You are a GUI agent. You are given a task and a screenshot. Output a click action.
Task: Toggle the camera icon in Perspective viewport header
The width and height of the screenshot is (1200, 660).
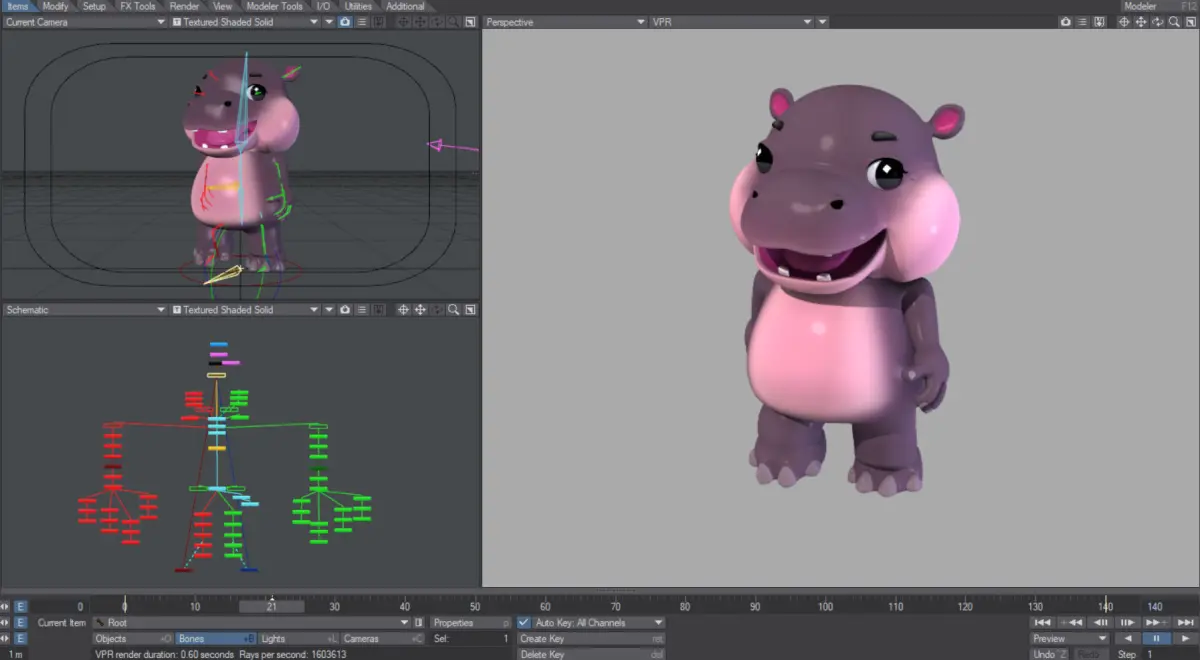pyautogui.click(x=1065, y=22)
